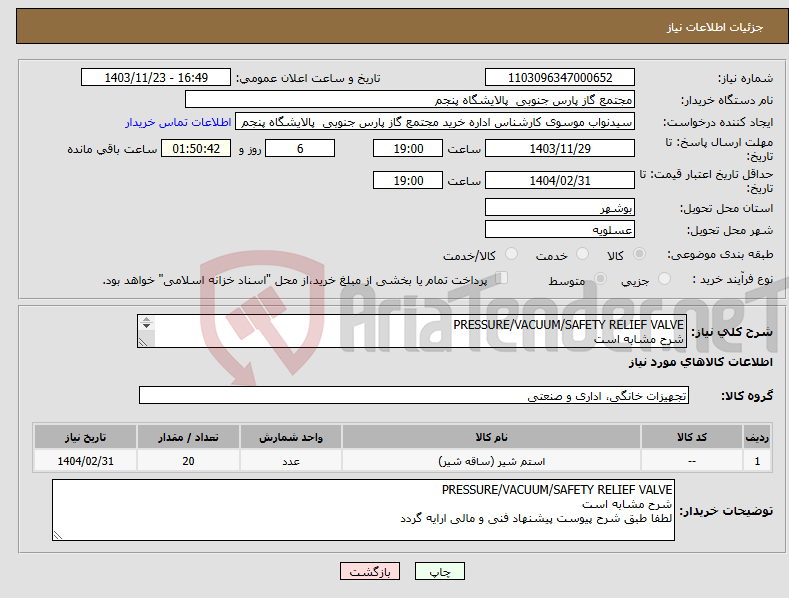Click the remaining days field showing 6
This screenshot has width=789, height=598.
point(300,148)
